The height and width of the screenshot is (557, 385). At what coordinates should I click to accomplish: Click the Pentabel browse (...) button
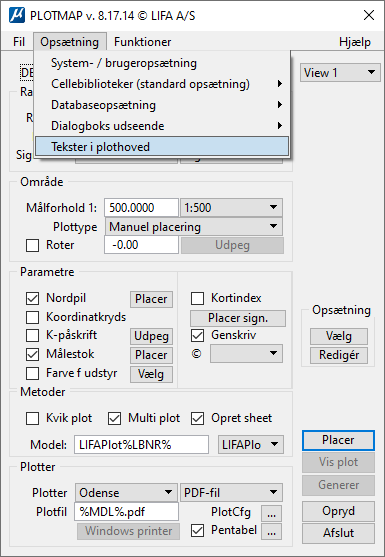[x=272, y=532]
